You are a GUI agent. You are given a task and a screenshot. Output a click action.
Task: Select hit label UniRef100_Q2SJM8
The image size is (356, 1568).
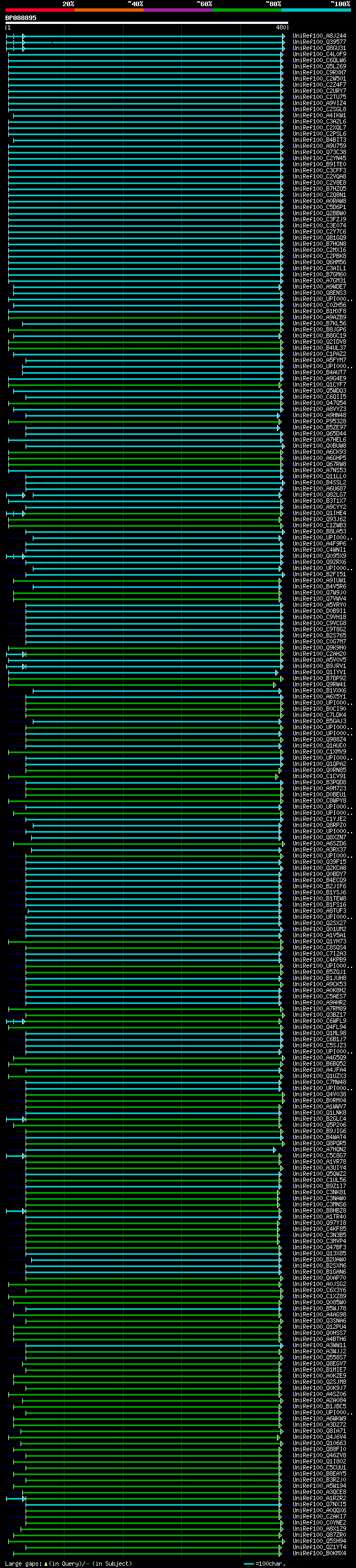(x=319, y=1382)
